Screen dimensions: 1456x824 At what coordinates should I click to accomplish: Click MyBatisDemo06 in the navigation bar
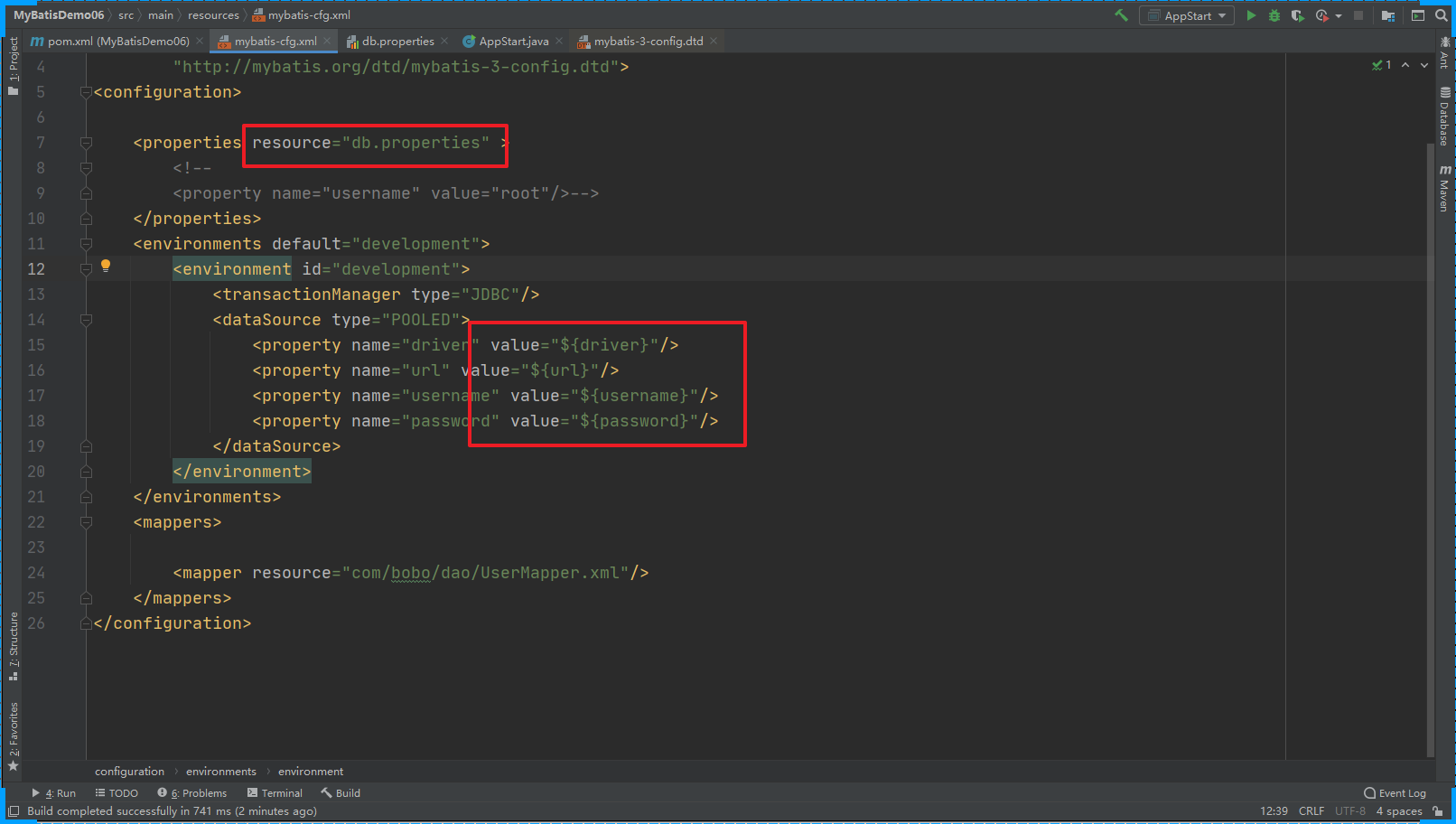(x=59, y=15)
